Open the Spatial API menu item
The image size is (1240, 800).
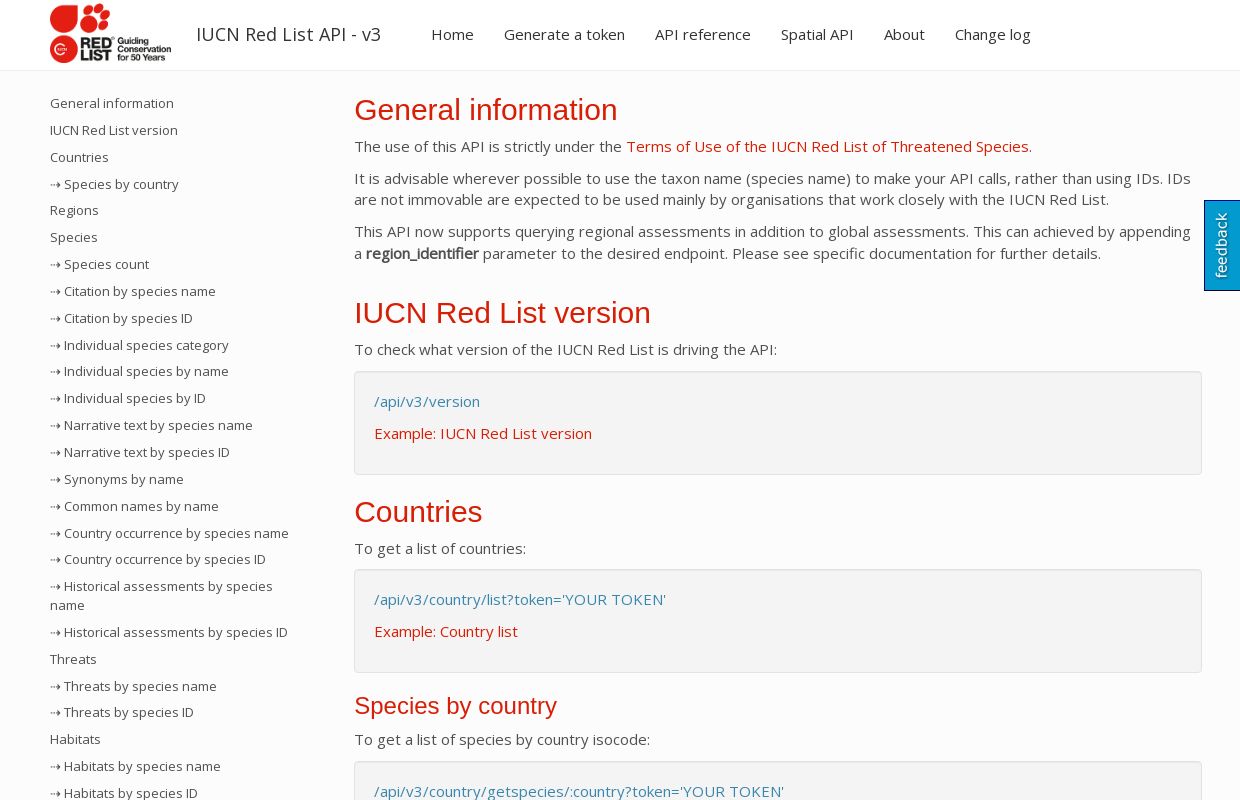pyautogui.click(x=817, y=35)
